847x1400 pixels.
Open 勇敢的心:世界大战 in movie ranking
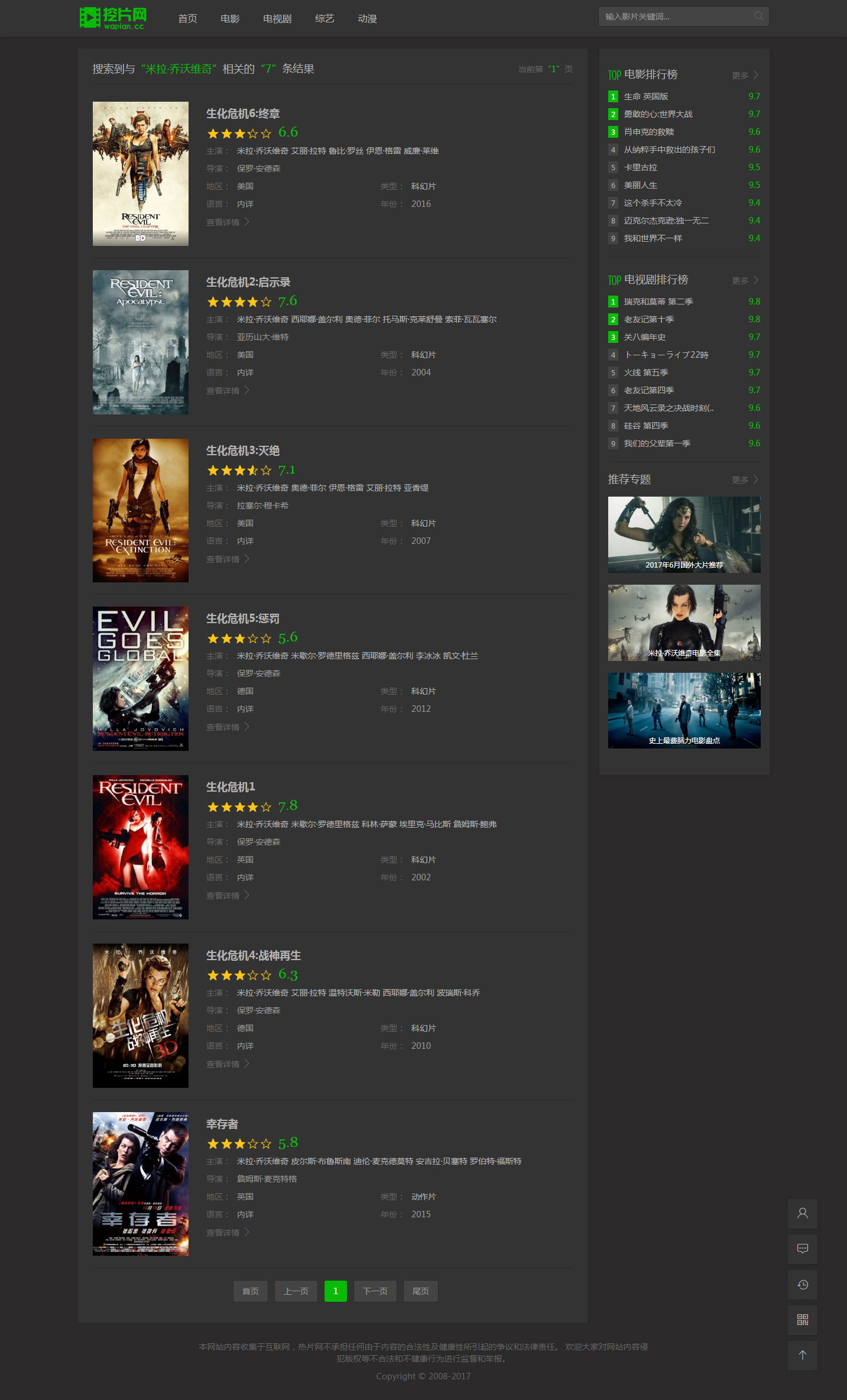[x=658, y=114]
